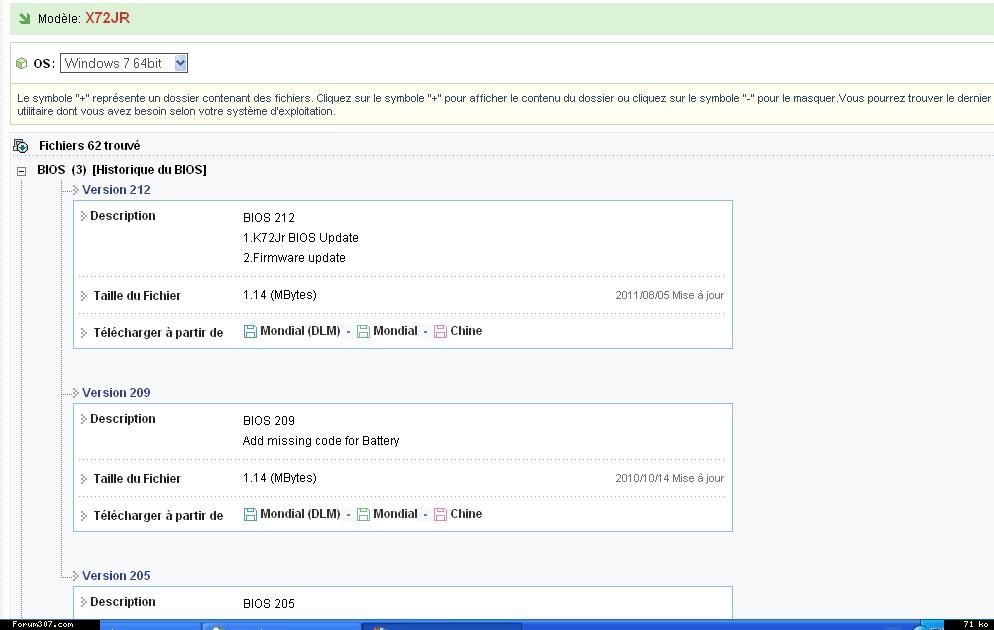Click the green cube icon beside OS label
994x630 pixels.
22,63
